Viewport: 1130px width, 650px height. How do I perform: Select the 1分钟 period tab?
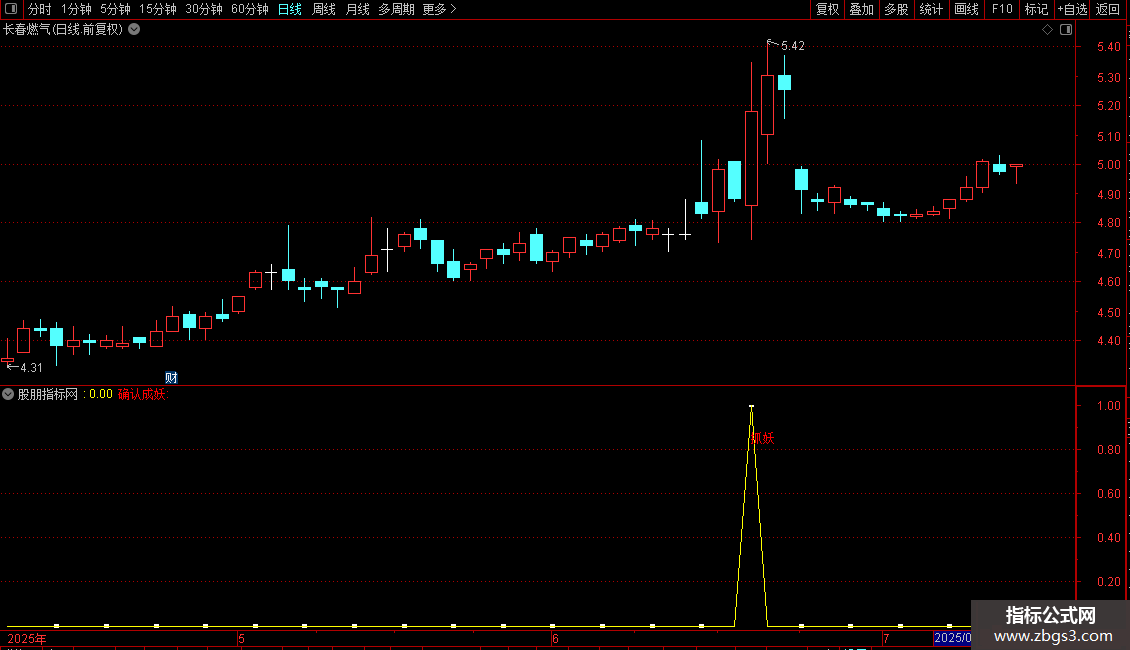tap(76, 9)
